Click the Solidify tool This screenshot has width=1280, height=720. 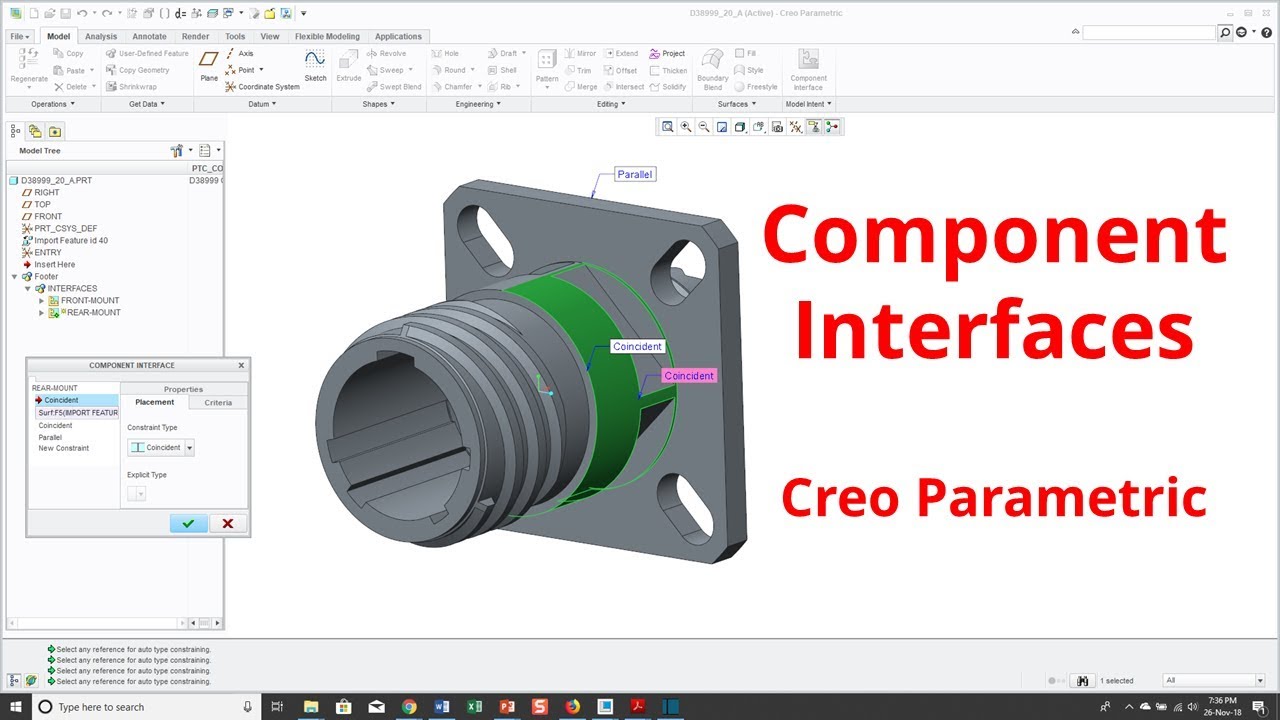pos(667,87)
